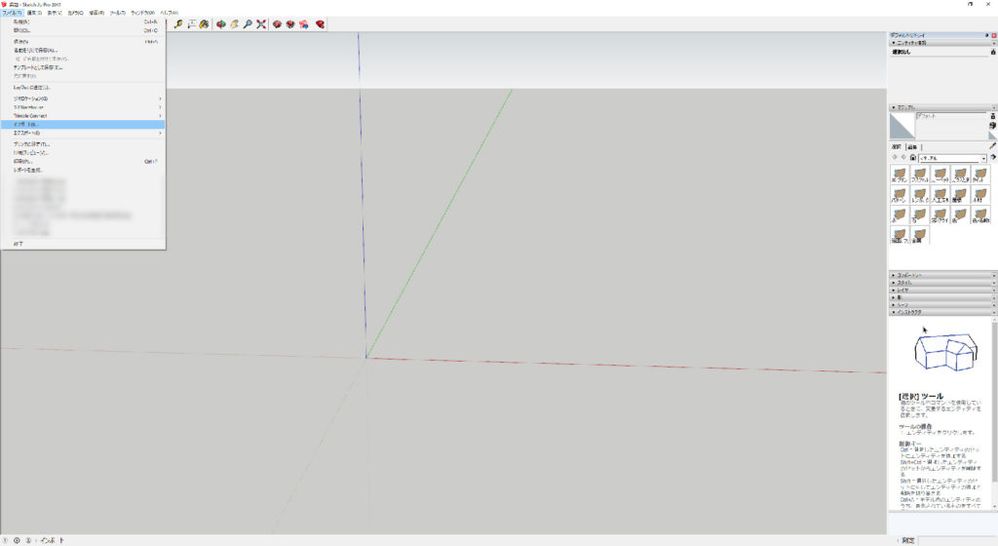
Task: Open the 石 materials folder
Action: point(920,214)
